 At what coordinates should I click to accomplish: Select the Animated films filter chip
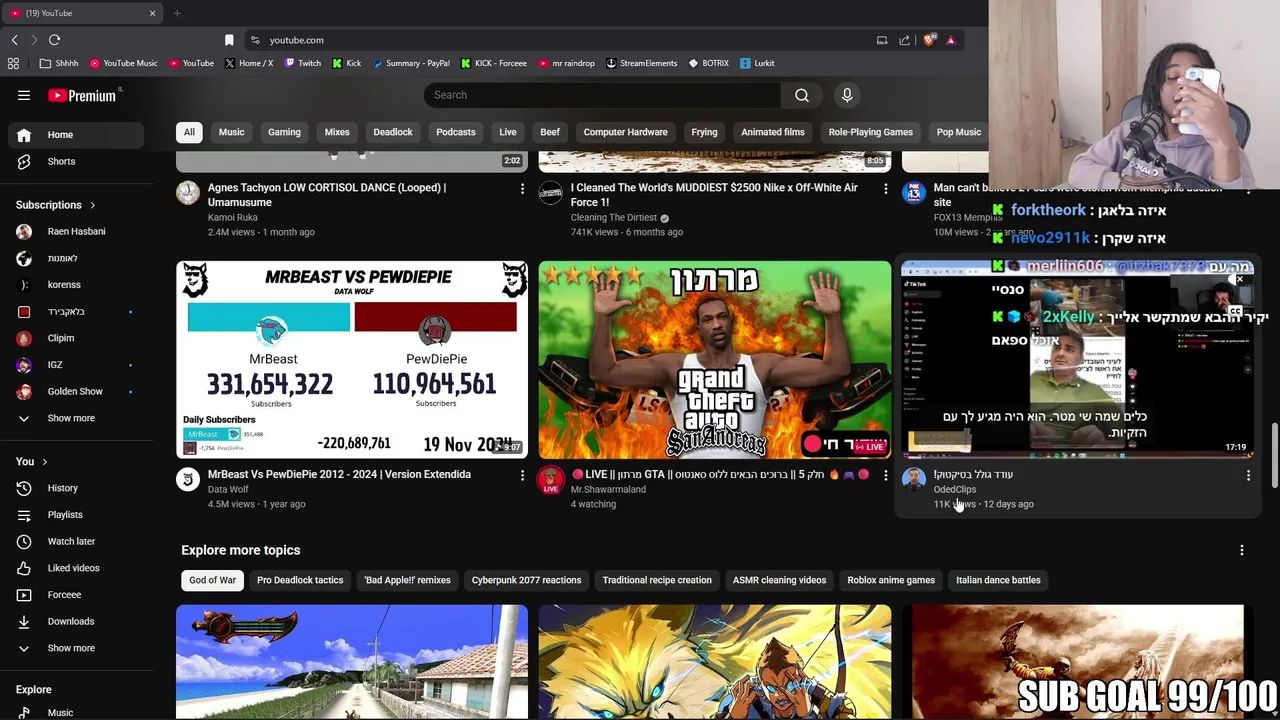point(773,132)
